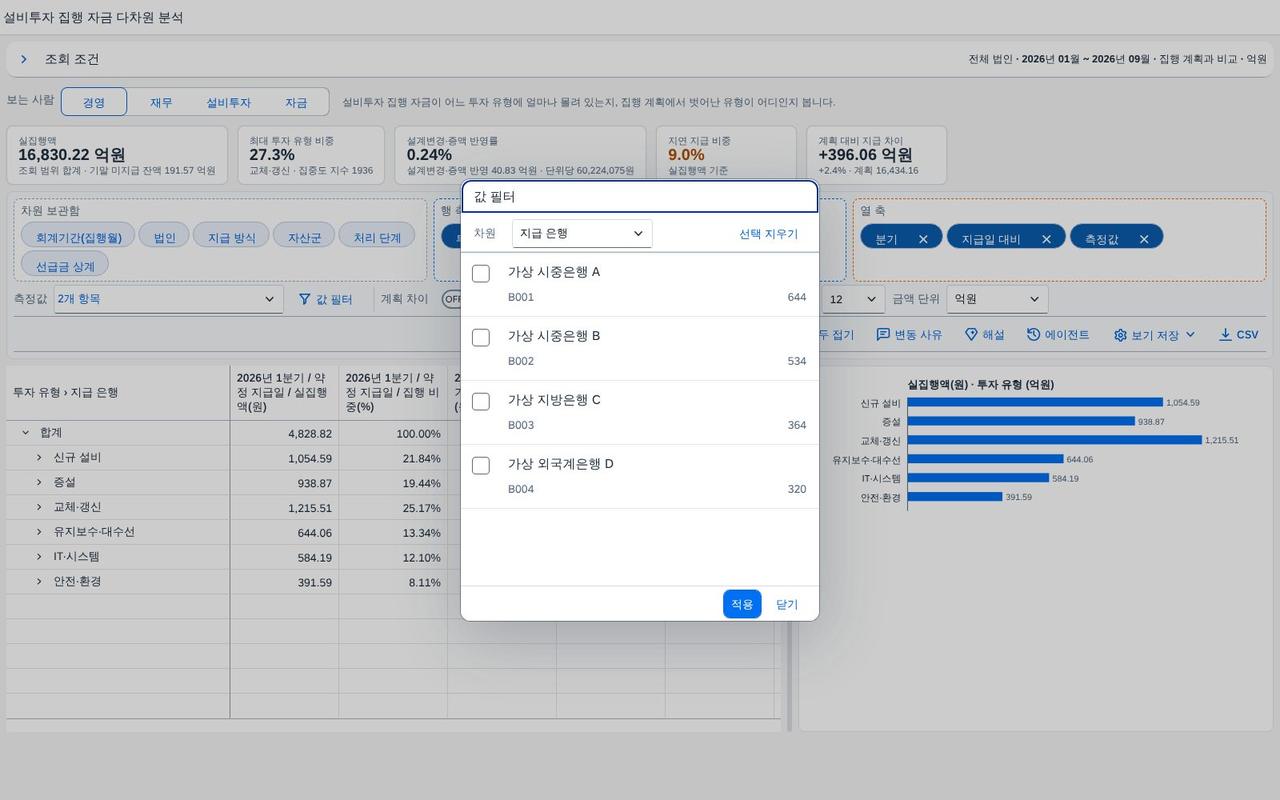This screenshot has height=800, width=1280.
Task: Click the 투자 유형 › 지급 은행 column header
Action: (x=118, y=392)
